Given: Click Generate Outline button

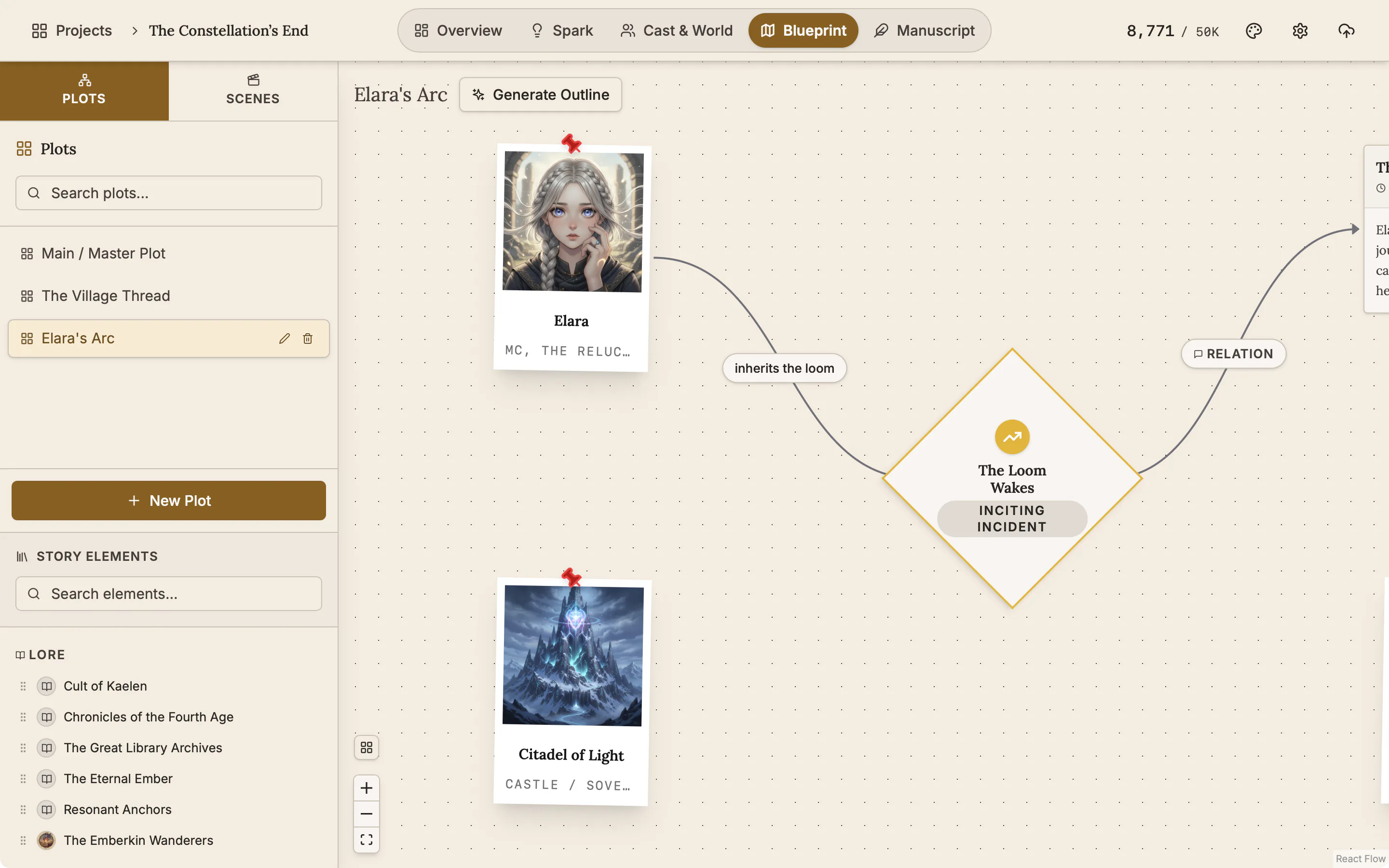Looking at the screenshot, I should pyautogui.click(x=541, y=95).
